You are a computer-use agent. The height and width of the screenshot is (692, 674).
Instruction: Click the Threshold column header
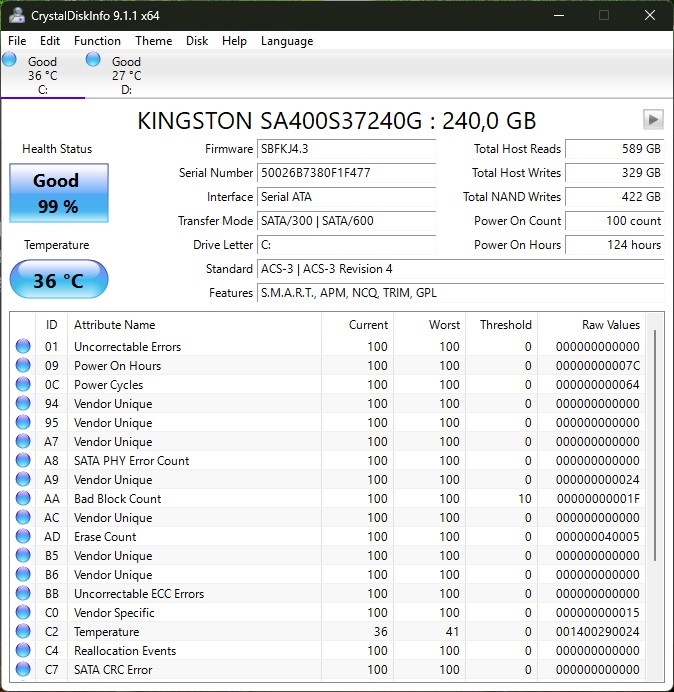(x=501, y=325)
